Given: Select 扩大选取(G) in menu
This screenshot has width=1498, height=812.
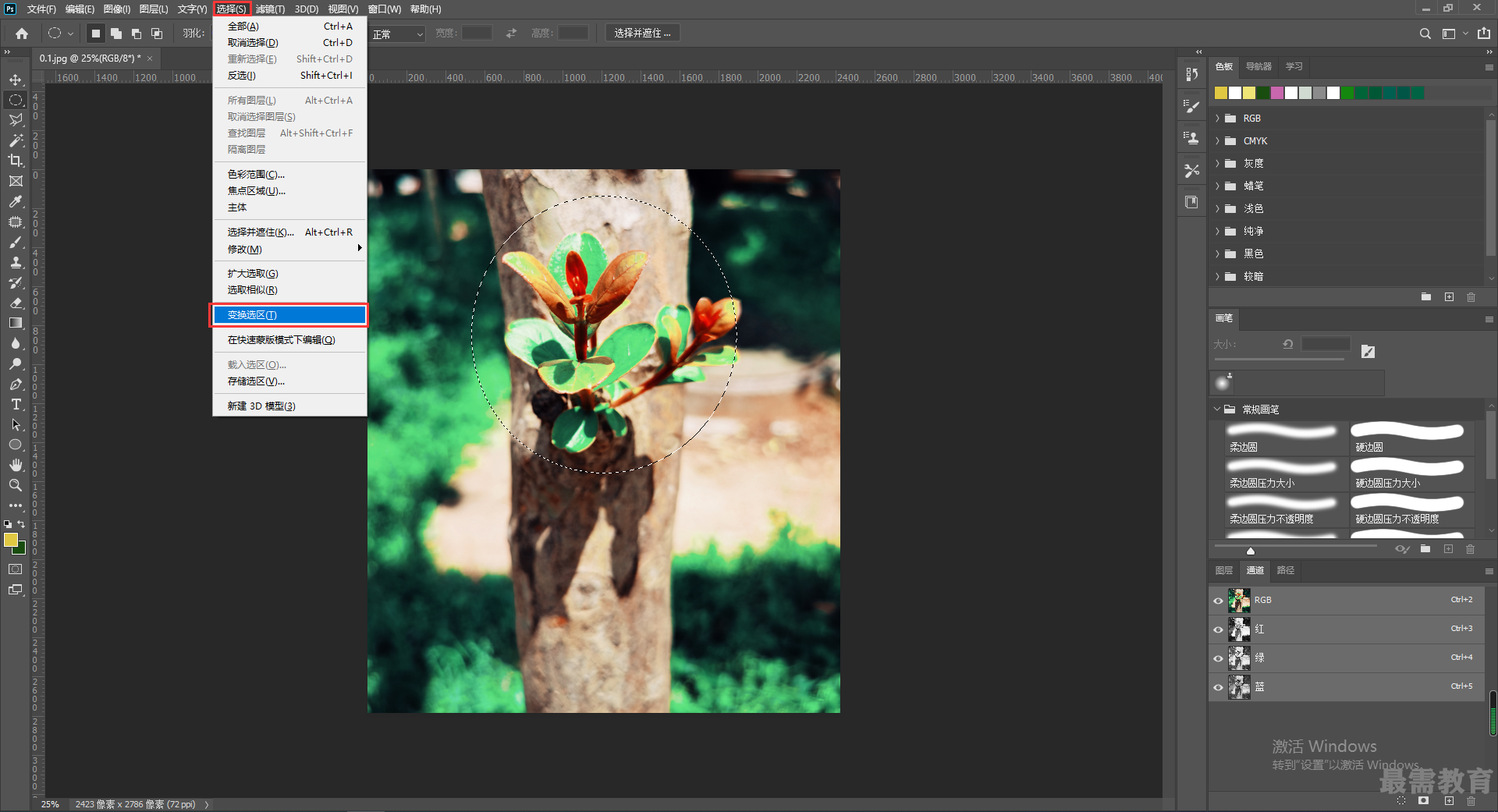Looking at the screenshot, I should [289, 274].
